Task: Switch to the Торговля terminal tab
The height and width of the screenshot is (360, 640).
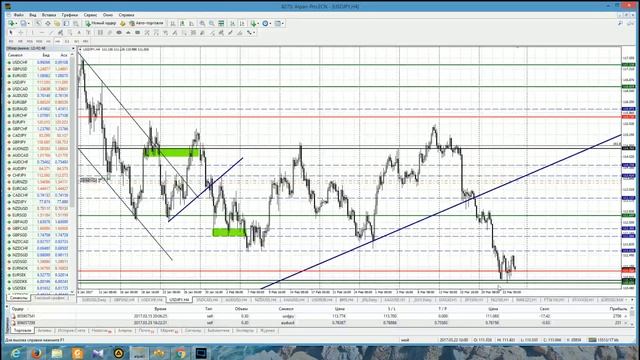Action: [22, 331]
